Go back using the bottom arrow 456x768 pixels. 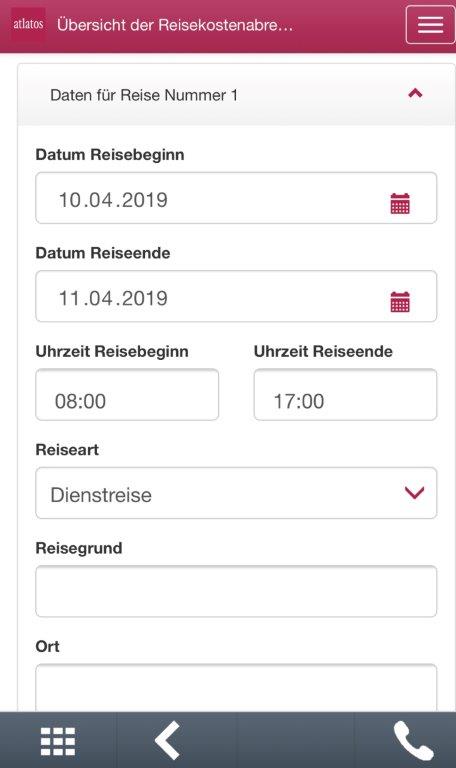pos(168,740)
